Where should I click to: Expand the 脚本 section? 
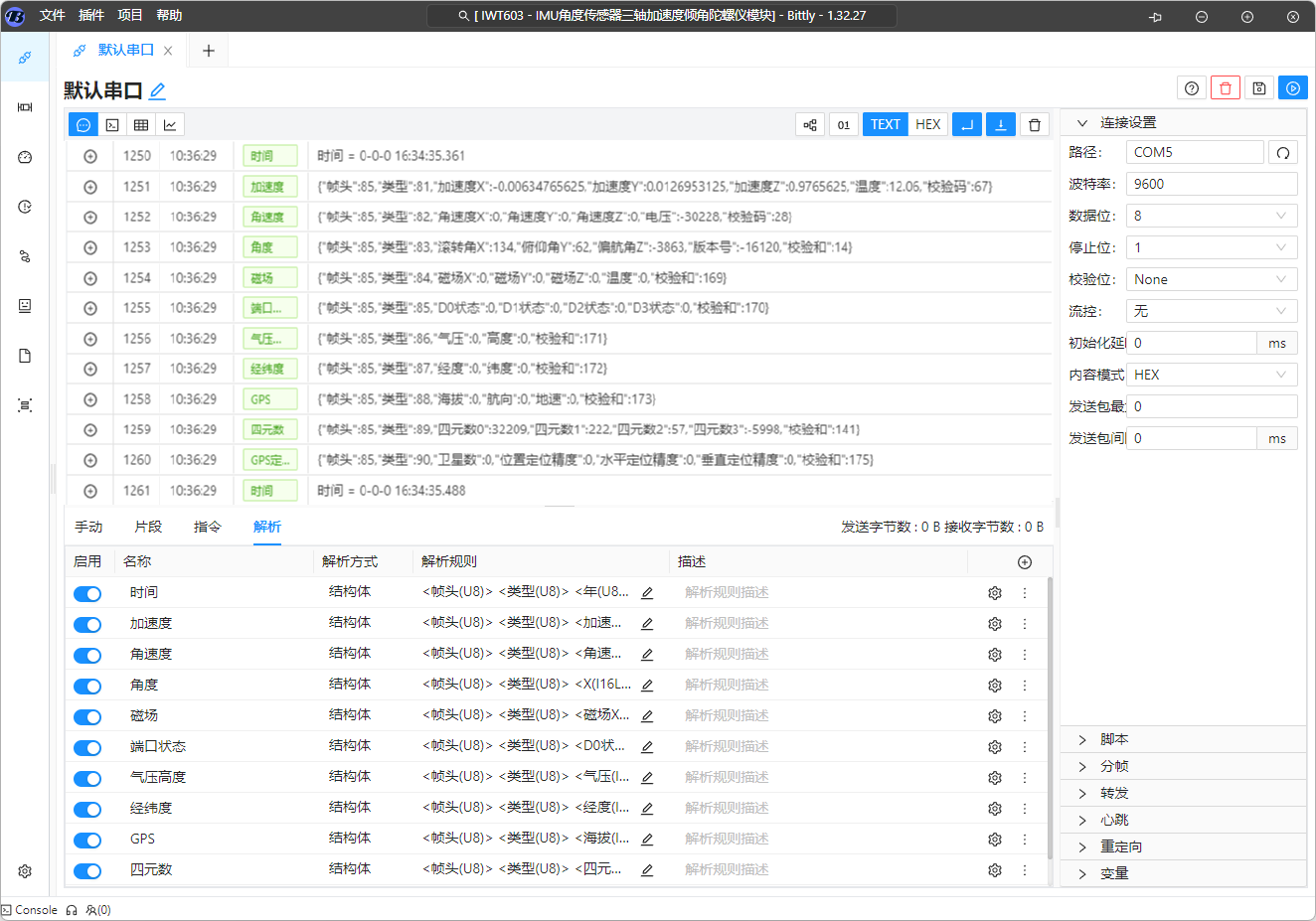coord(1113,739)
